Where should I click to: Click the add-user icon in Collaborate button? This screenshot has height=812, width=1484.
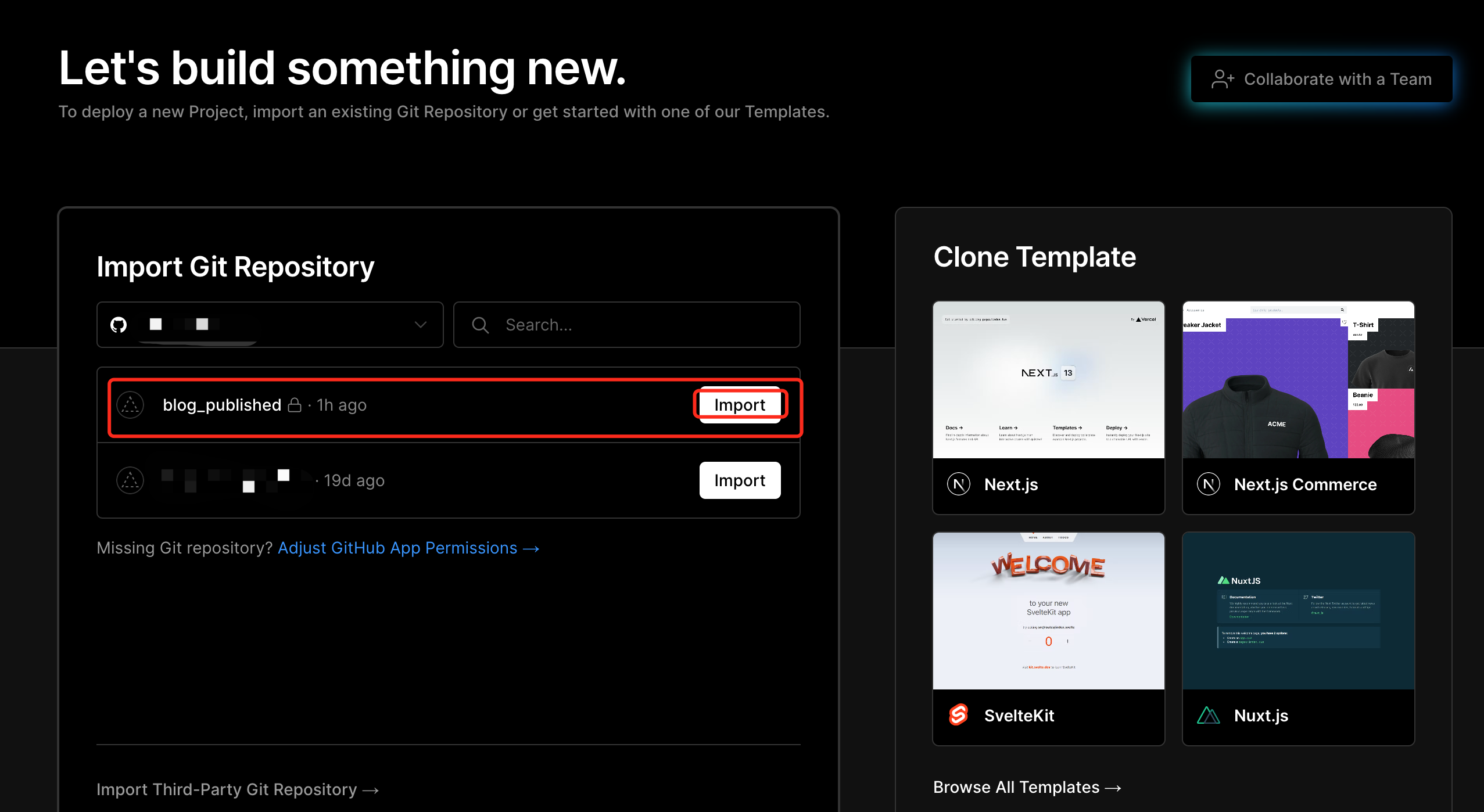[x=1222, y=79]
